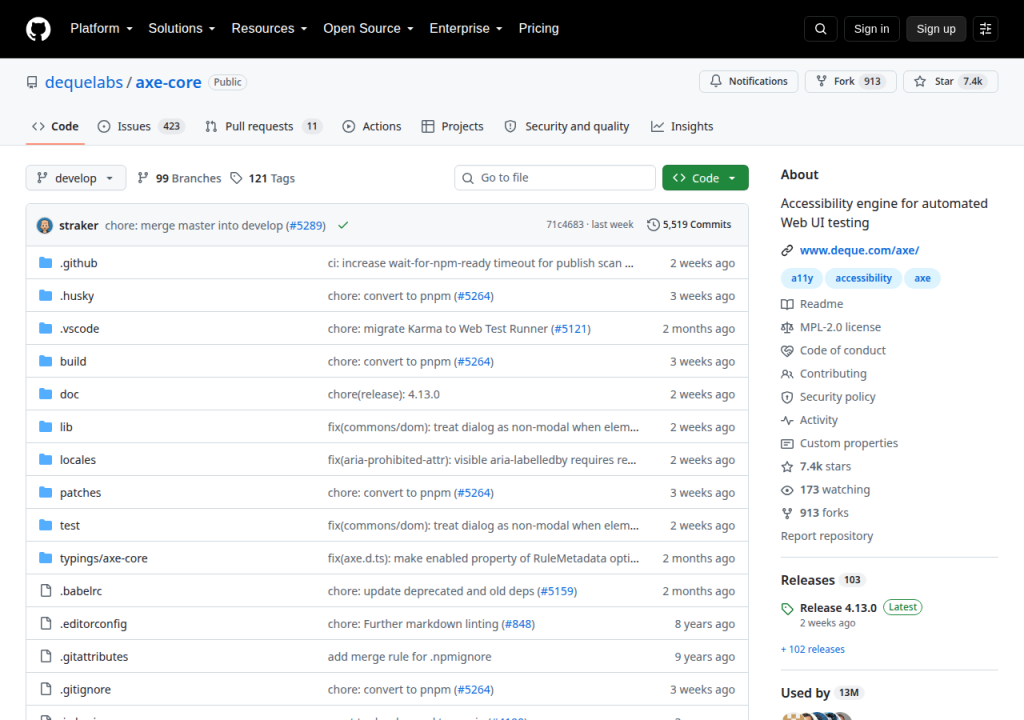This screenshot has width=1024, height=720.
Task: Click the a11y topic tag
Action: coord(802,278)
